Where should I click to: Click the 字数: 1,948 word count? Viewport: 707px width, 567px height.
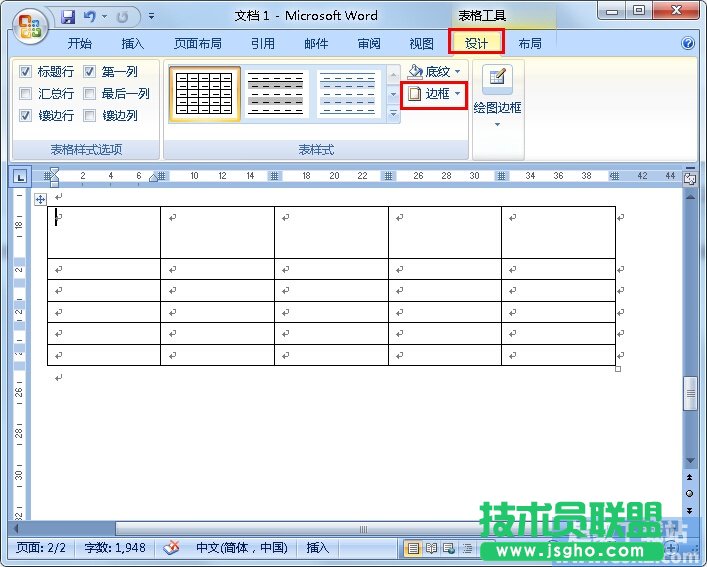(116, 548)
